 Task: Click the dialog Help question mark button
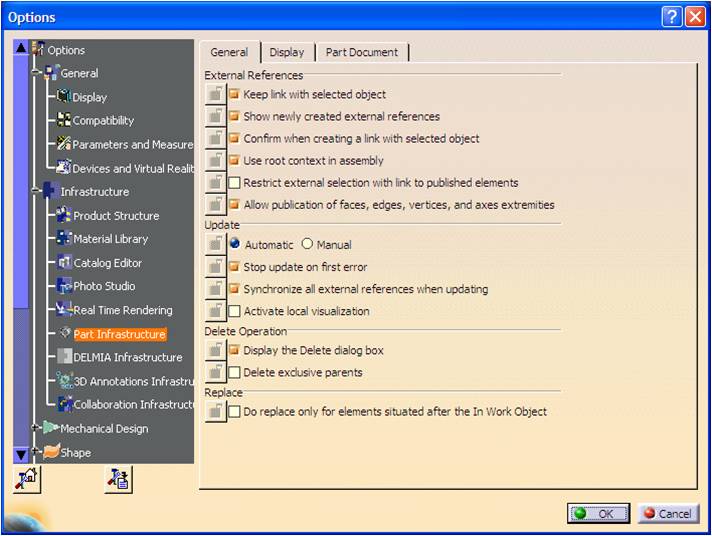click(672, 17)
